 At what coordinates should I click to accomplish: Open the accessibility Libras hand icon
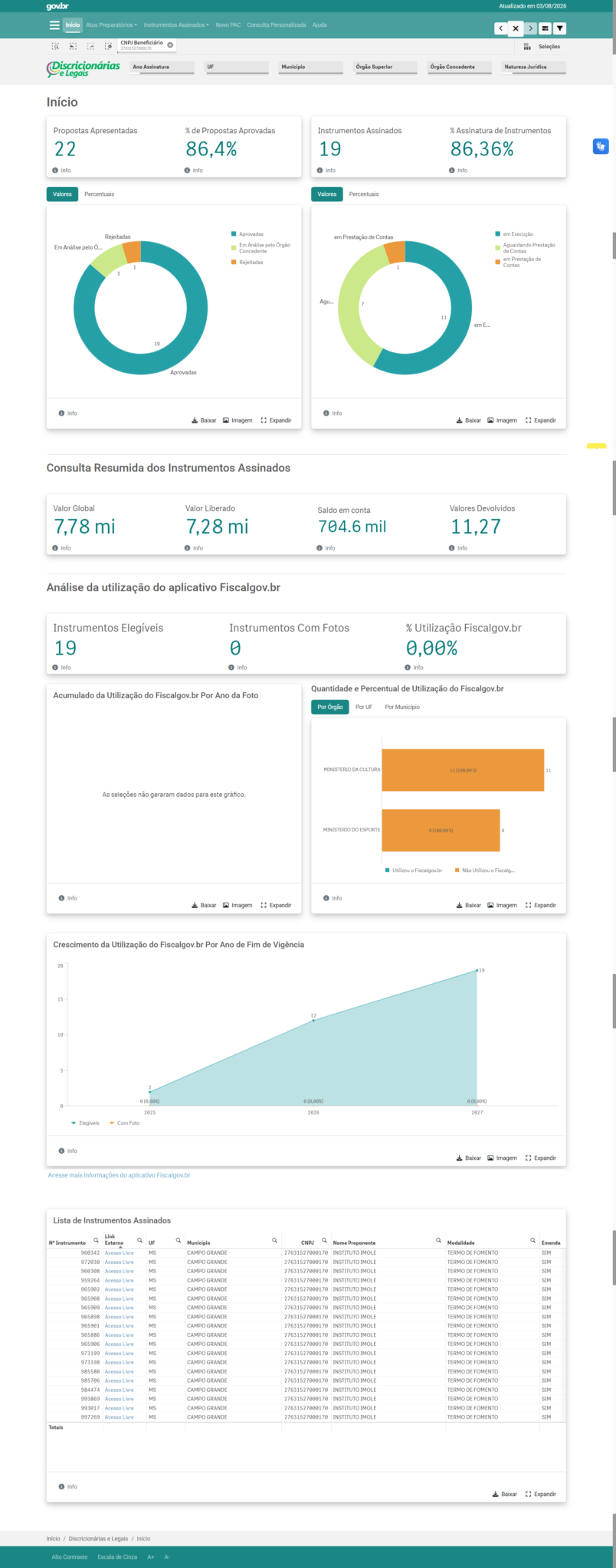click(x=601, y=145)
